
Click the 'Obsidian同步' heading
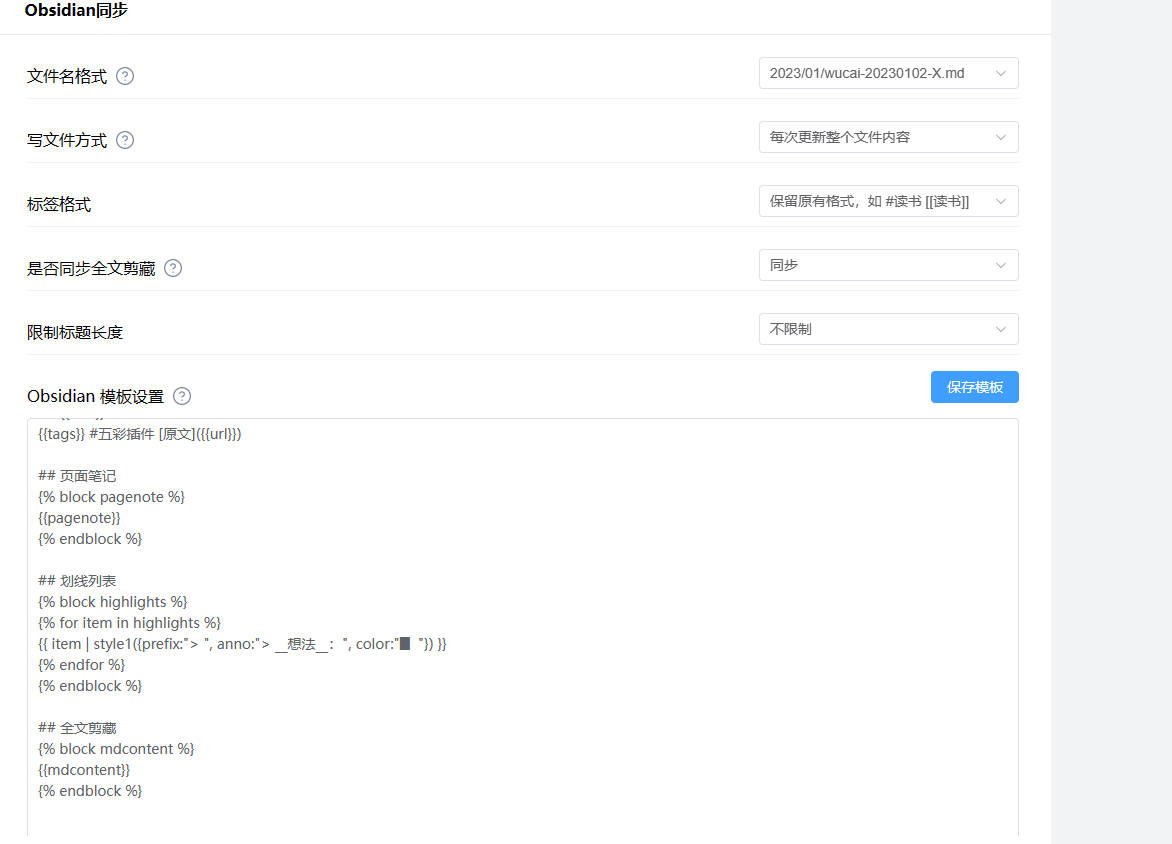point(76,10)
